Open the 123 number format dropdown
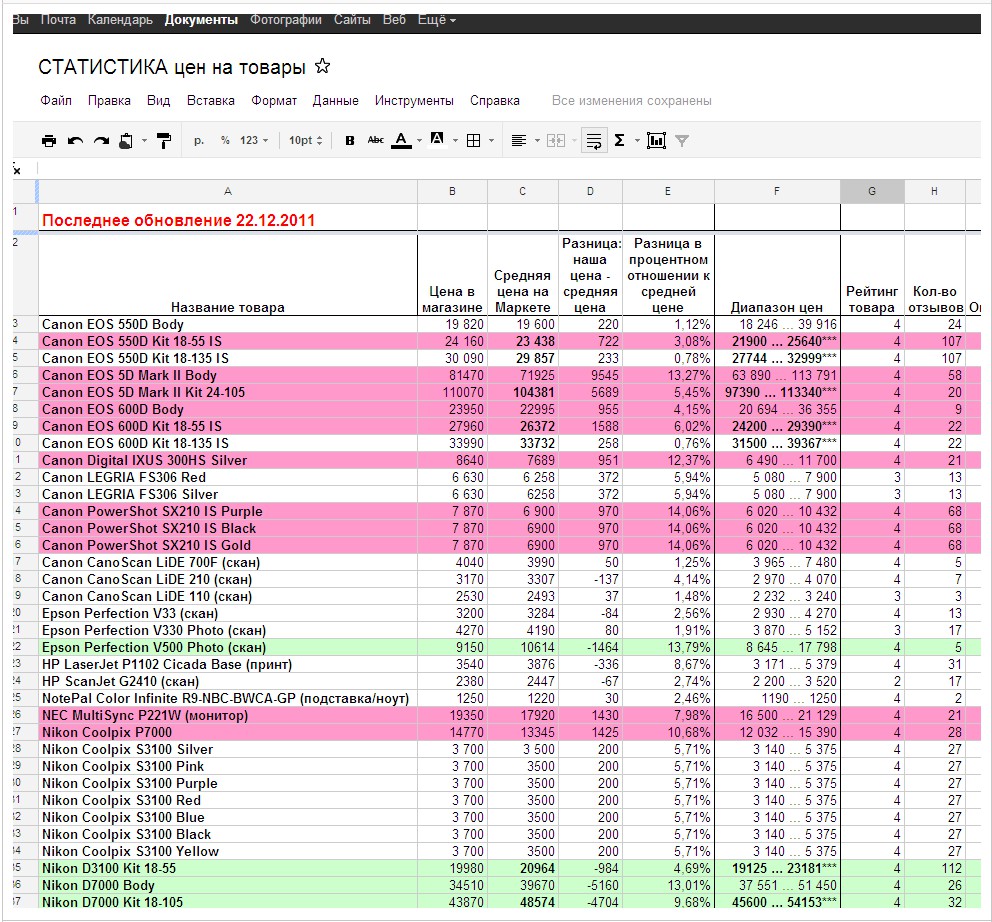This screenshot has height=922, width=992. click(x=254, y=140)
